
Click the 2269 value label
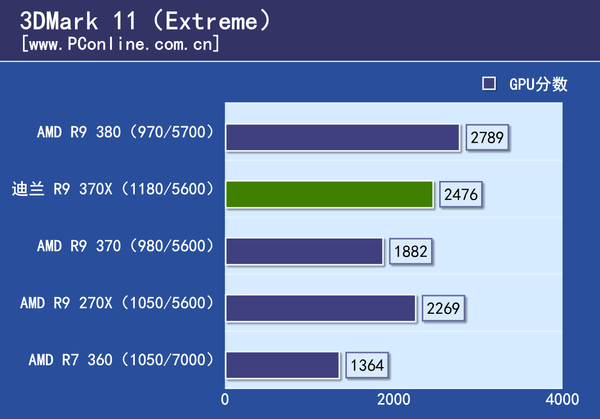click(x=443, y=308)
